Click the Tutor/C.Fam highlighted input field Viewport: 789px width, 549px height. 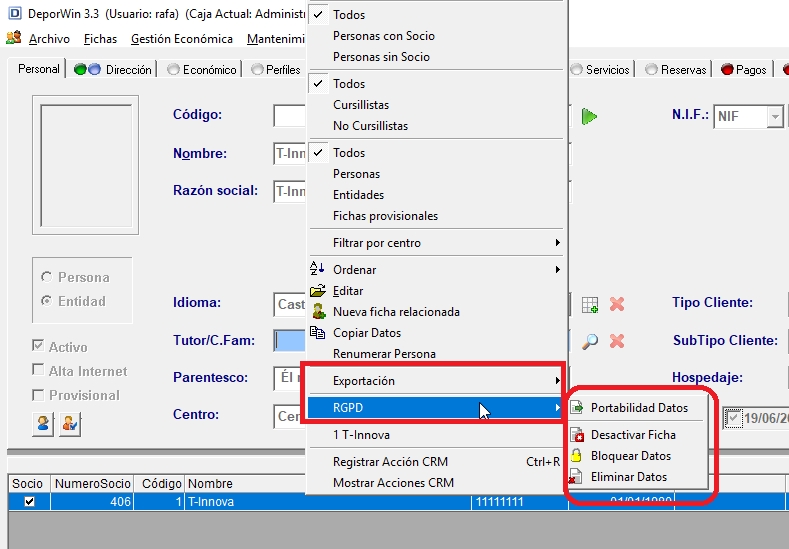290,341
